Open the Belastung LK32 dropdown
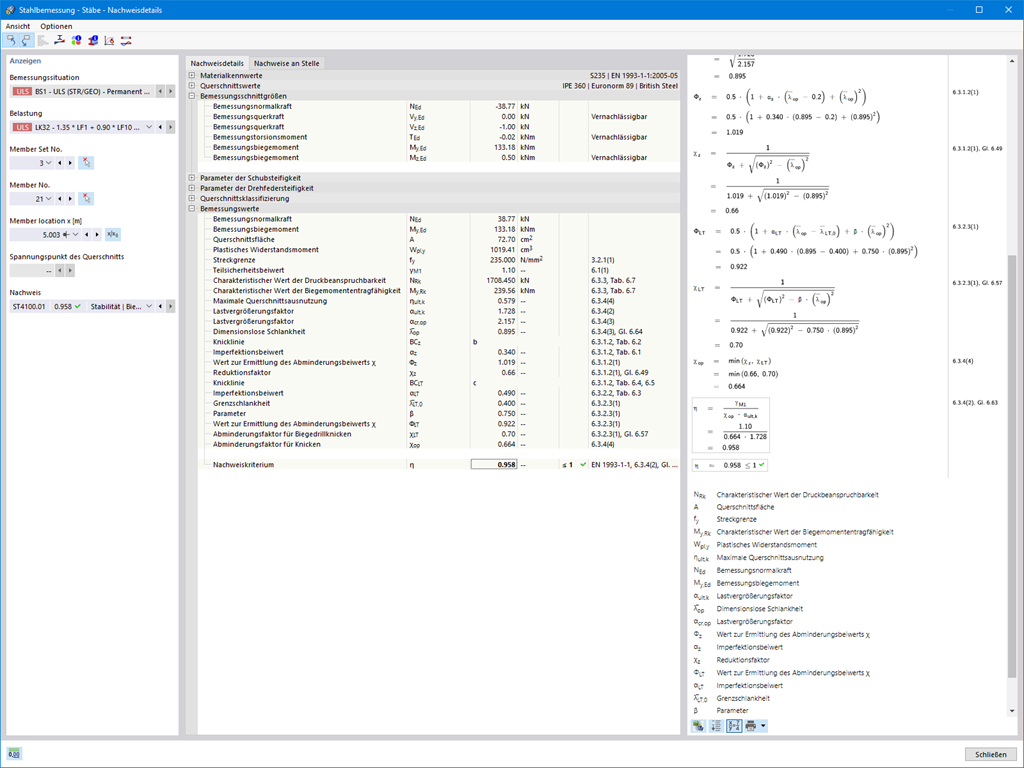Viewport: 1024px width, 768px height. click(149, 127)
